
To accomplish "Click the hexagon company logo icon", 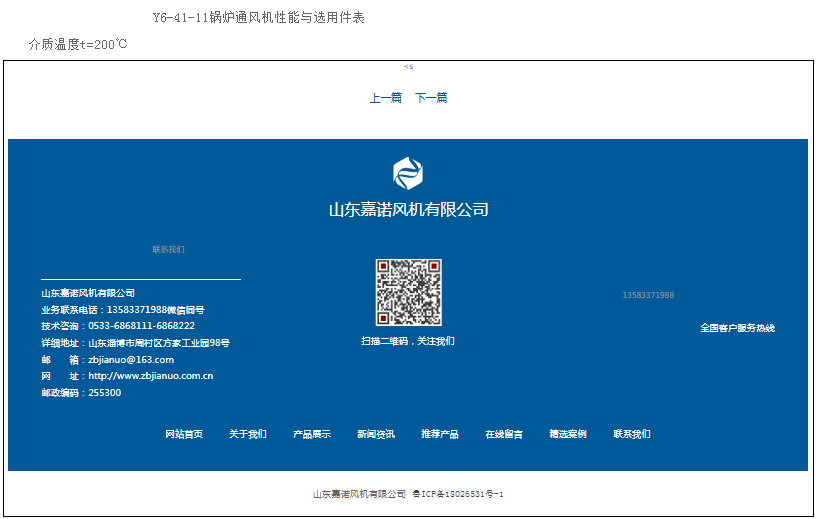I will 408,173.
